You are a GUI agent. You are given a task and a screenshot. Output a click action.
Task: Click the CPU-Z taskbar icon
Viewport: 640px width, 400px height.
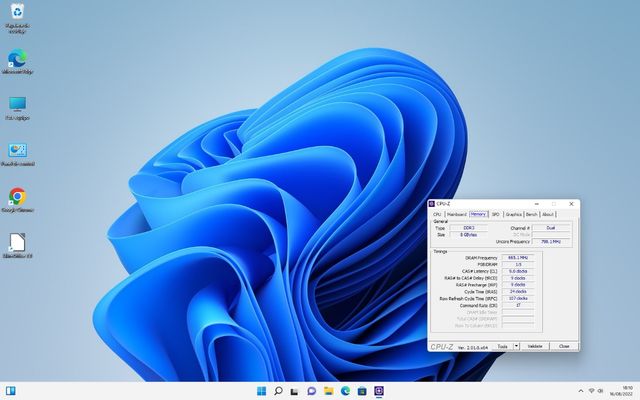pyautogui.click(x=379, y=391)
